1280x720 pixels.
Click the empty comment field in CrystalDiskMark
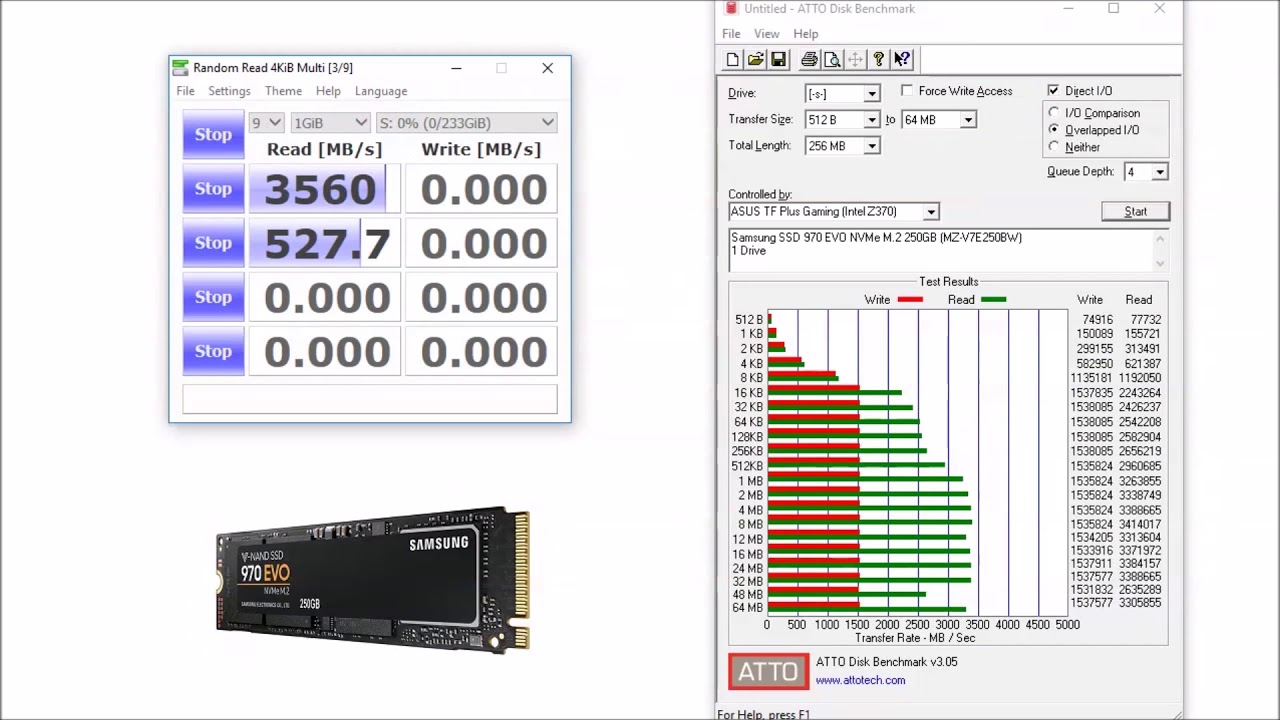370,399
